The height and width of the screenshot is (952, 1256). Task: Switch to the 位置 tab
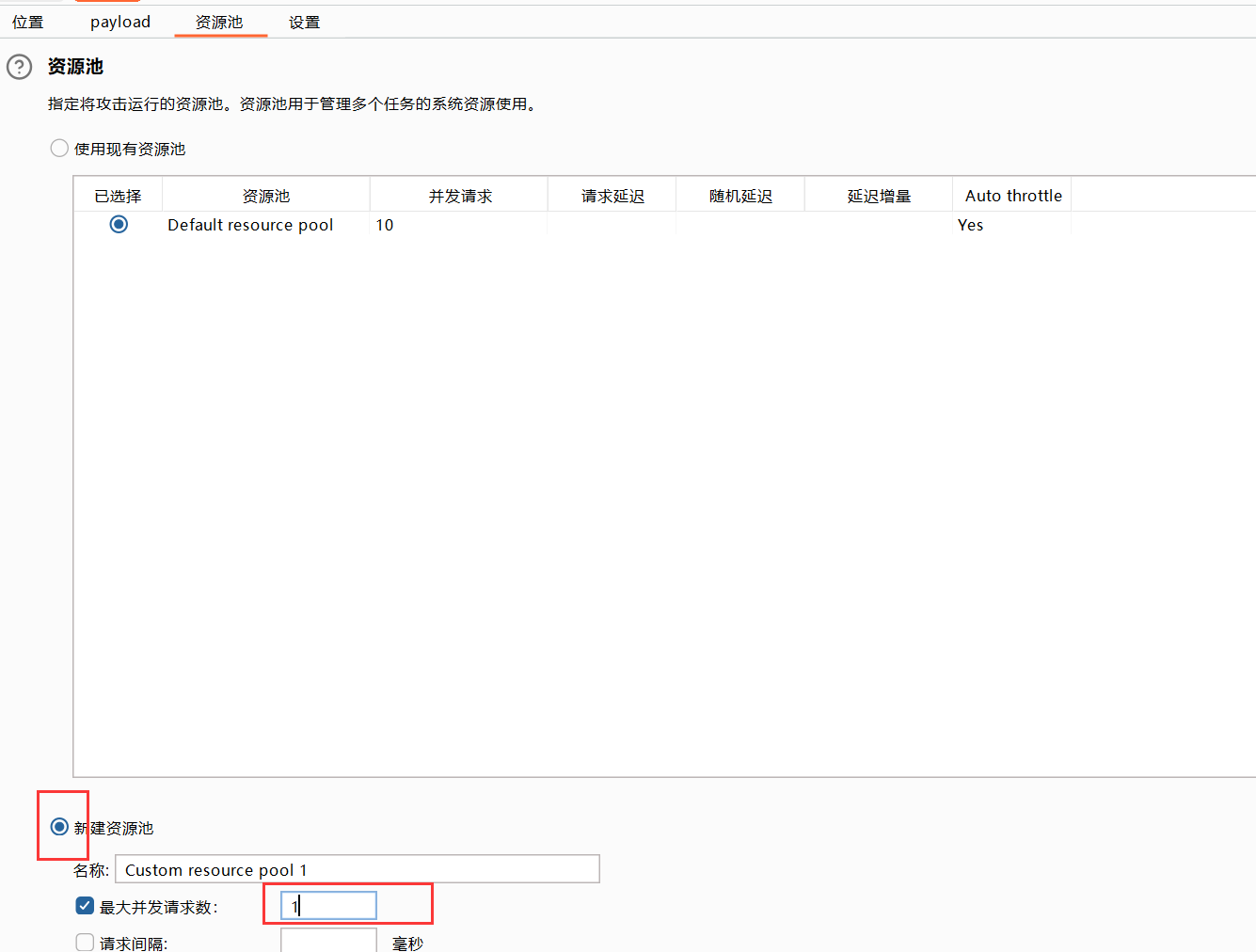point(28,22)
